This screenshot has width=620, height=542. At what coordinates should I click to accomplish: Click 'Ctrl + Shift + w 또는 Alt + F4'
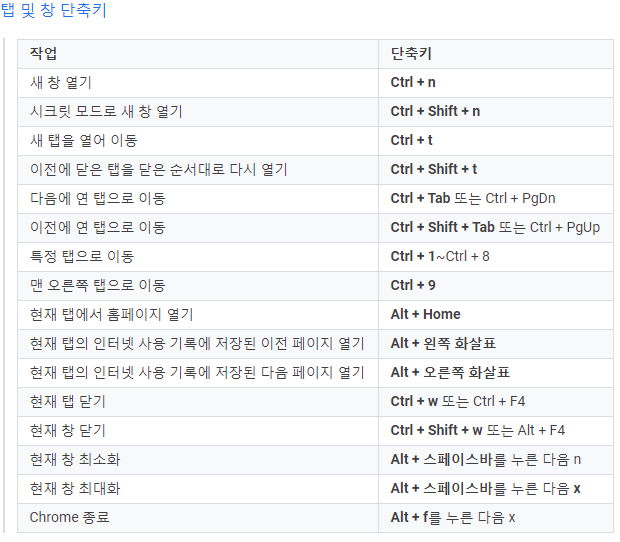(478, 430)
